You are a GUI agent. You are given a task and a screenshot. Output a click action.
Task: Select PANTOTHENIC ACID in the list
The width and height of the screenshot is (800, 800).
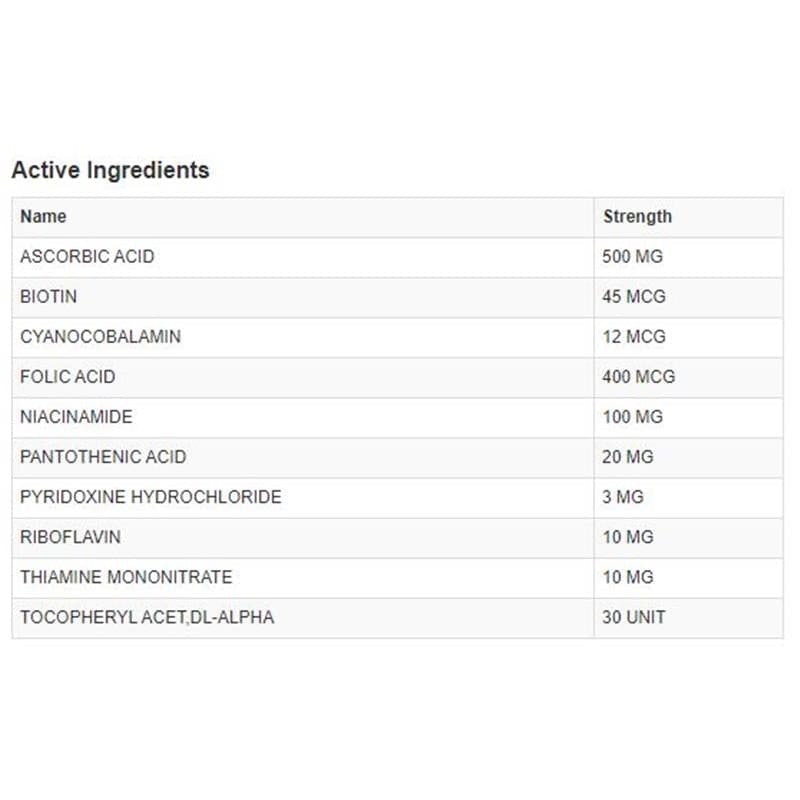pos(104,457)
